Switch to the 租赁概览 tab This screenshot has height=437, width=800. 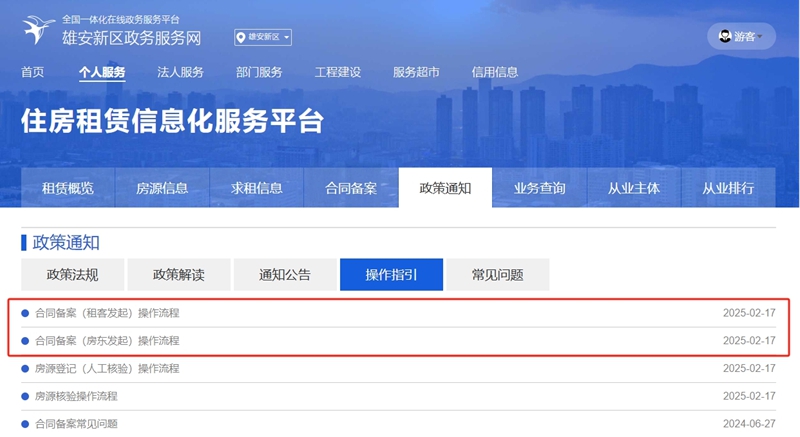point(68,188)
